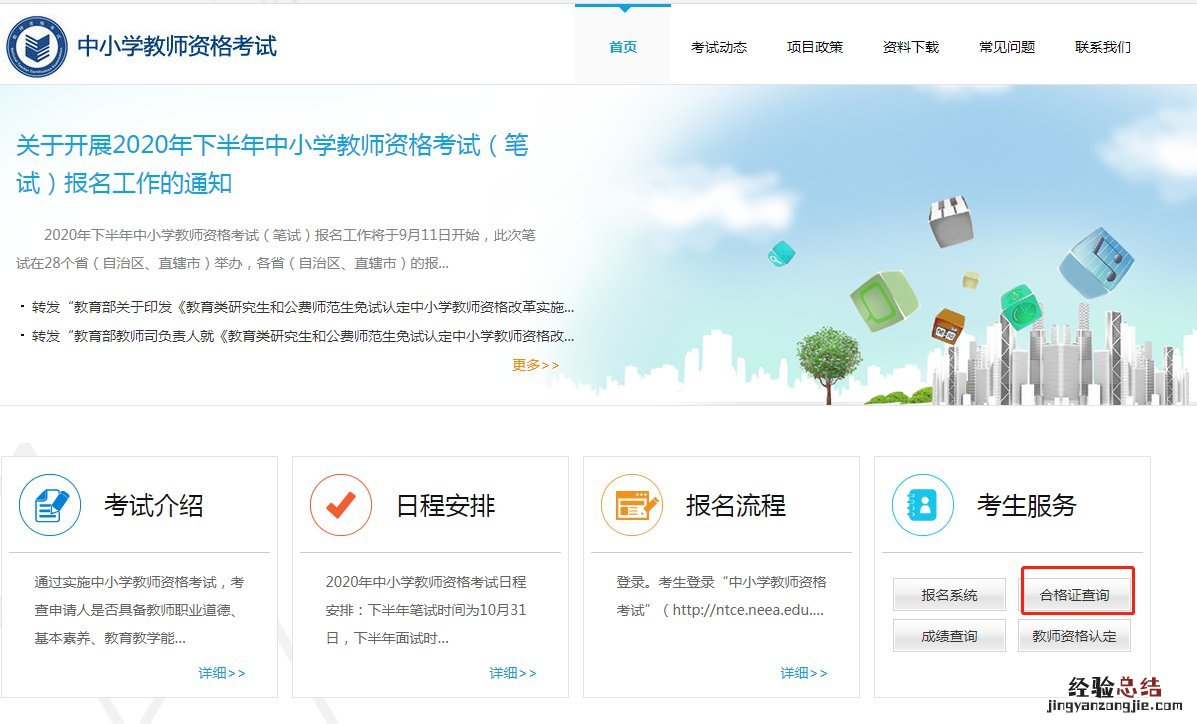
Task: Click the banner summary starting 2020年下半年中小学教师资格考试
Action: click(276, 249)
